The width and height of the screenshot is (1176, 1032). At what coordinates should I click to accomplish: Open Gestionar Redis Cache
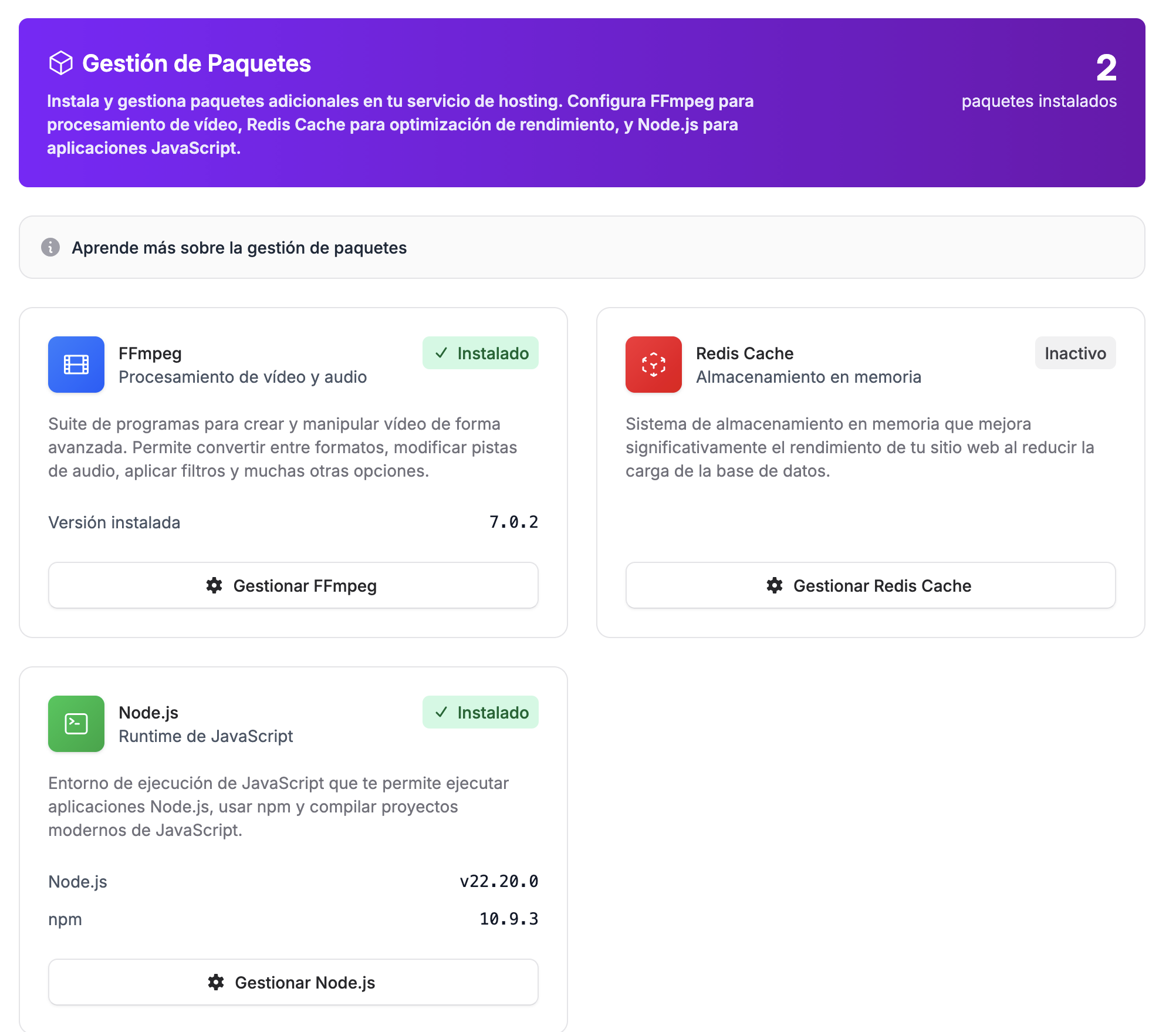pyautogui.click(x=870, y=585)
